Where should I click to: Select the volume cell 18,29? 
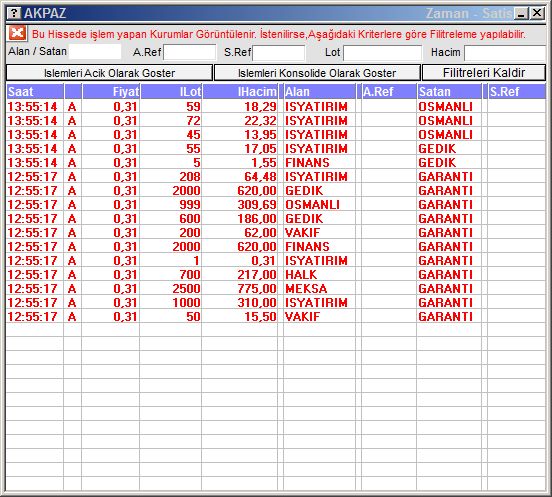coord(261,107)
